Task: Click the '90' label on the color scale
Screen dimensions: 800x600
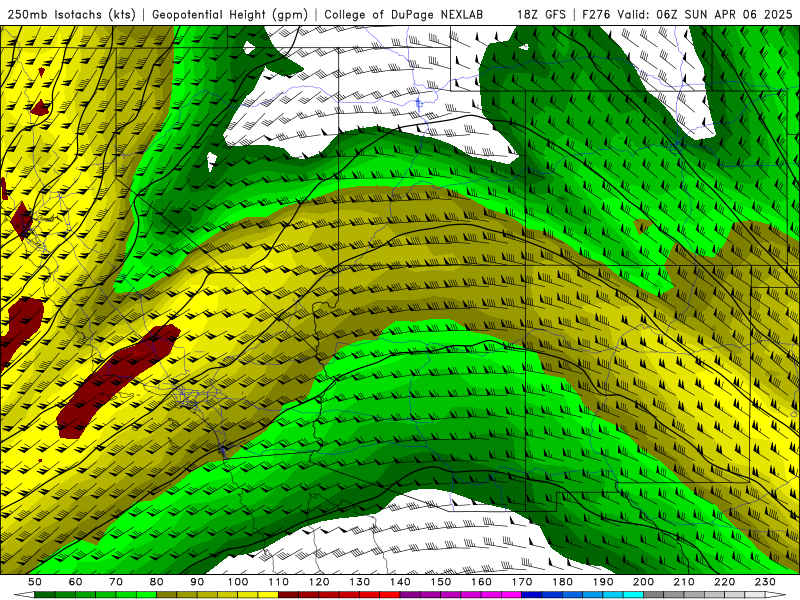Action: pos(197,582)
